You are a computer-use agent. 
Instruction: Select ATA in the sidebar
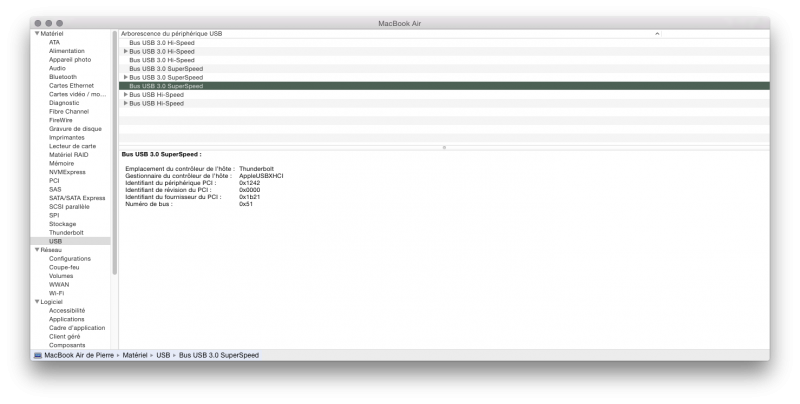tap(54, 42)
